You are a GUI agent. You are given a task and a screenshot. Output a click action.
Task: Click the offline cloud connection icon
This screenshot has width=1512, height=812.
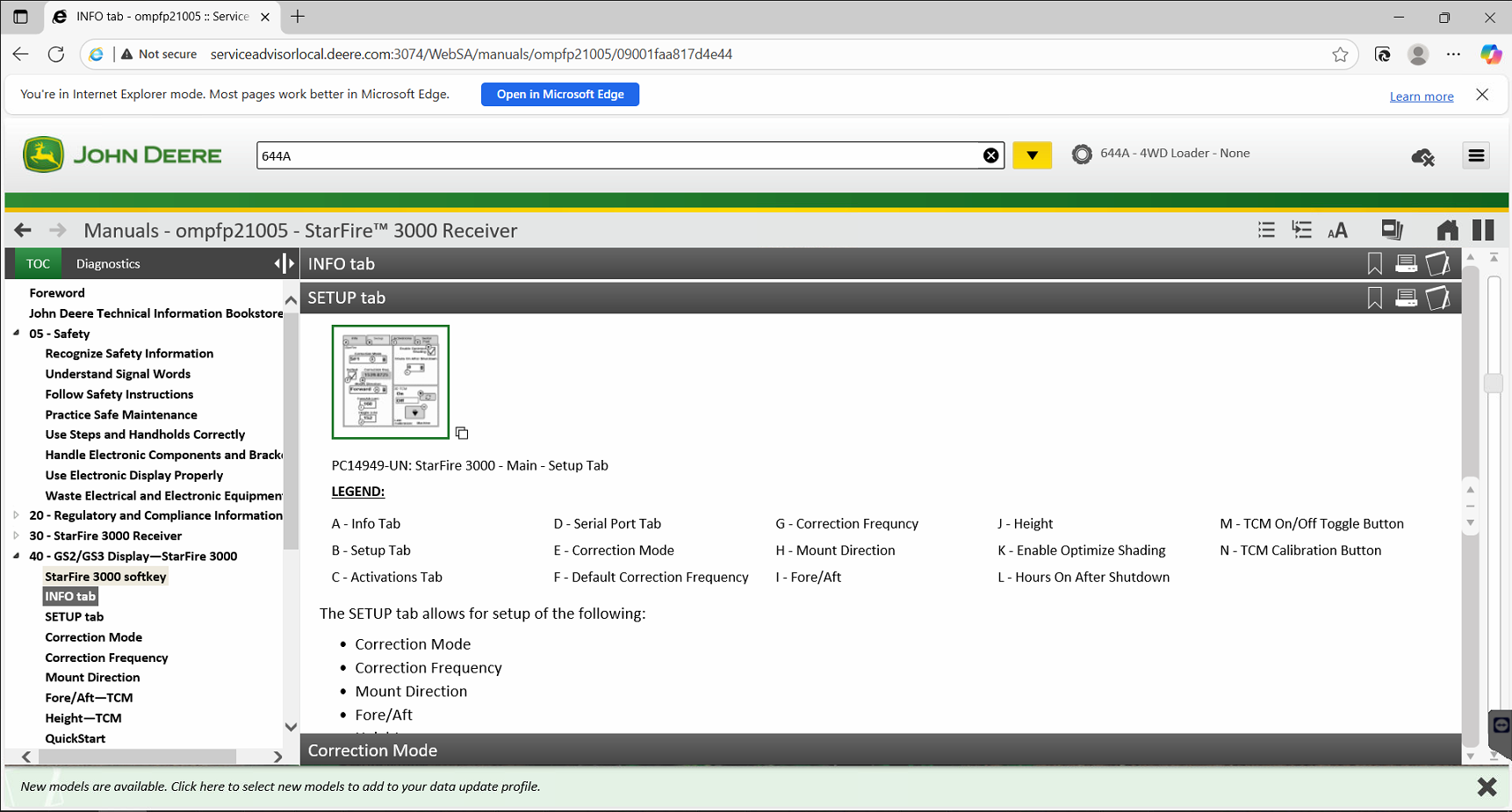(1422, 157)
